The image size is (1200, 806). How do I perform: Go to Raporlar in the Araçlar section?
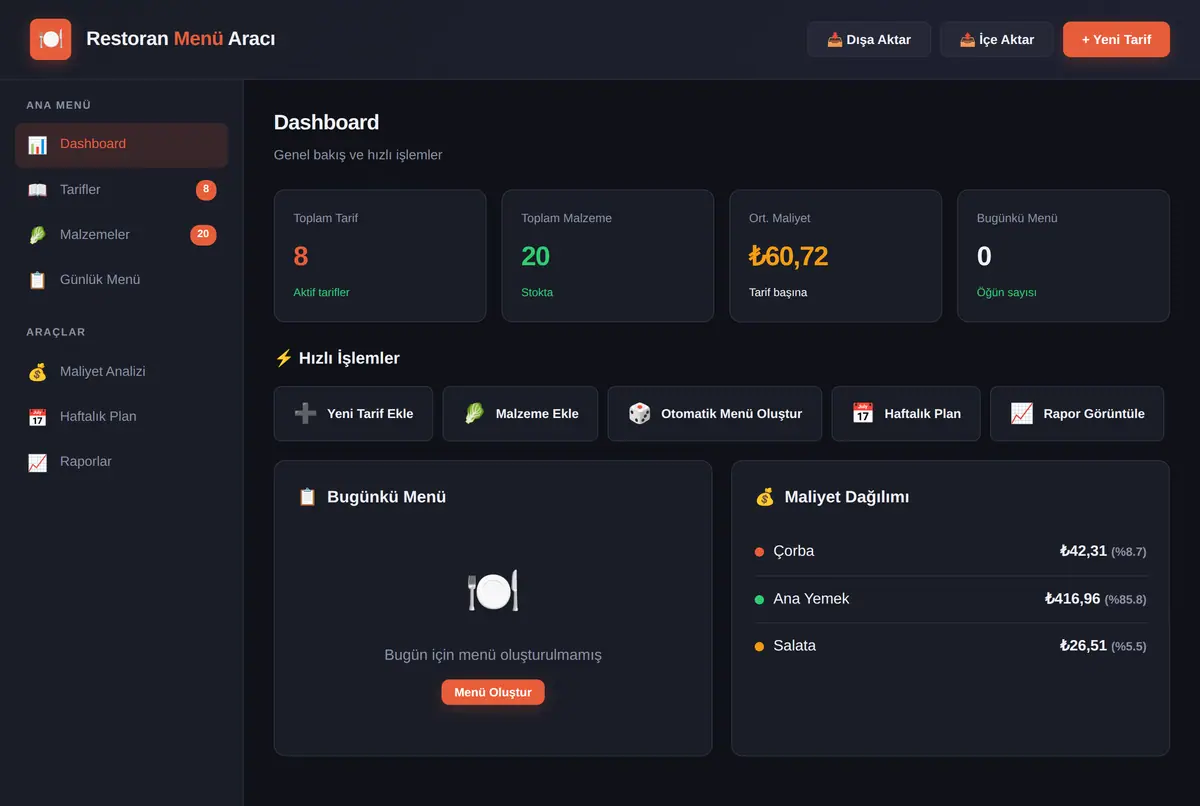[x=121, y=462]
